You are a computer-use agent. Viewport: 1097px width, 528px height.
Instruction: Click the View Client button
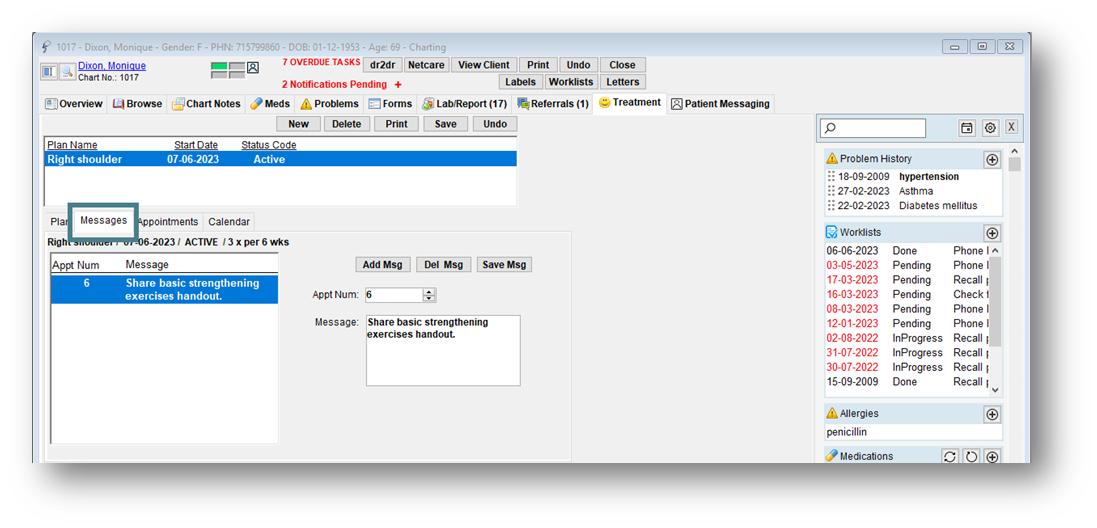[483, 65]
